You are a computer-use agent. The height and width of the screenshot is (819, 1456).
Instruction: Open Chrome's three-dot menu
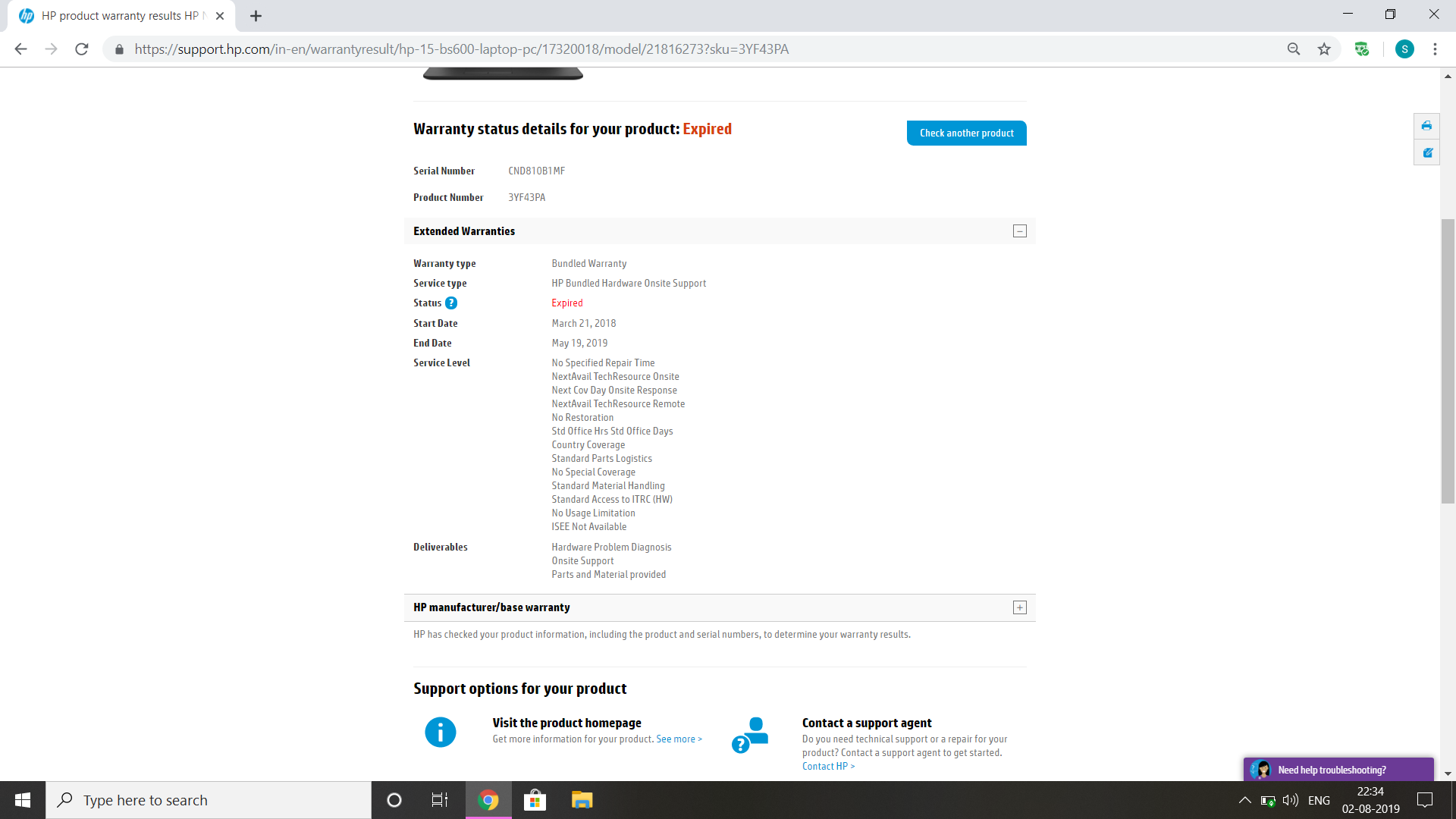click(x=1435, y=49)
